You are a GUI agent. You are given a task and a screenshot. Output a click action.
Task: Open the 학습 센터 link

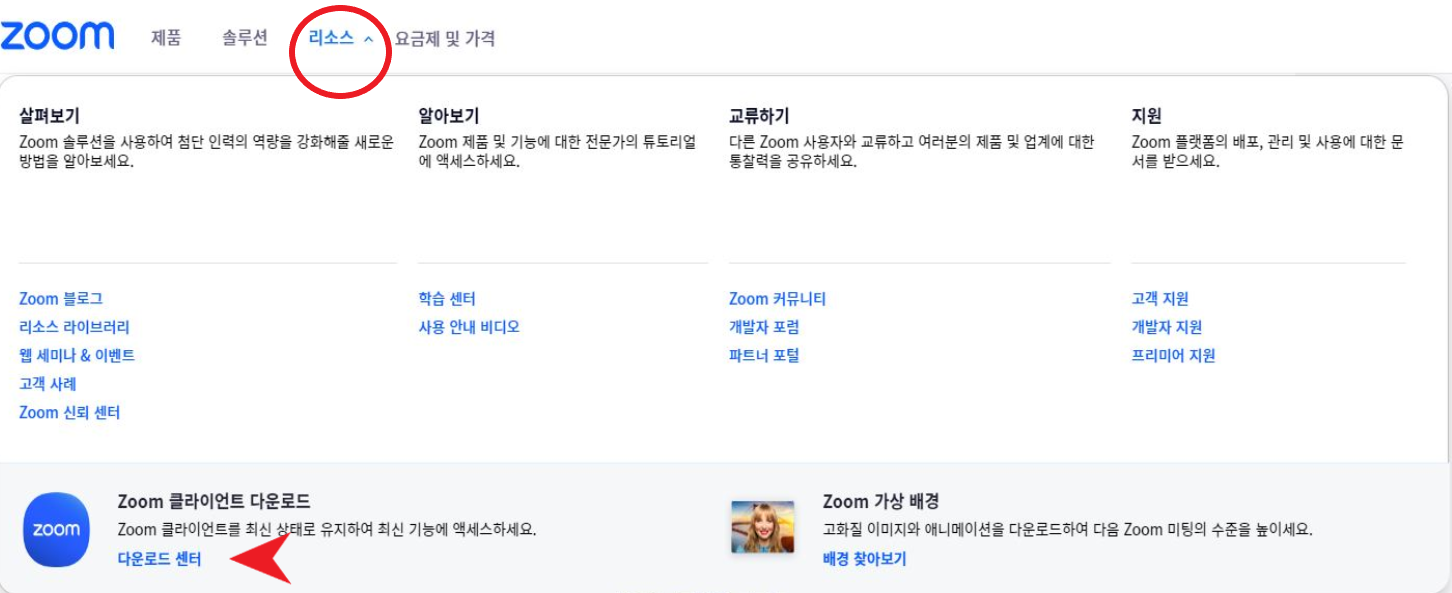click(x=447, y=299)
